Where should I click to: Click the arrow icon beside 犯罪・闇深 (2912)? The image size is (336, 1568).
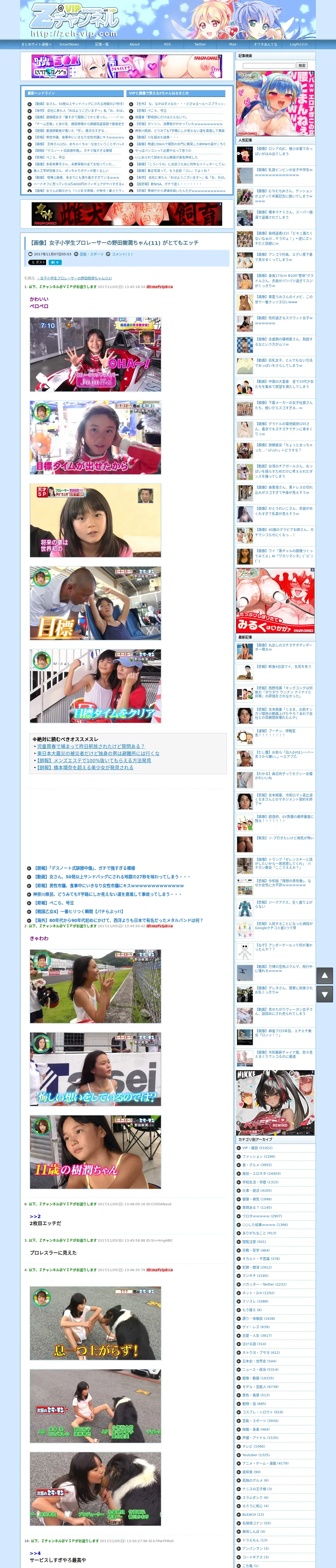click(x=239, y=1267)
